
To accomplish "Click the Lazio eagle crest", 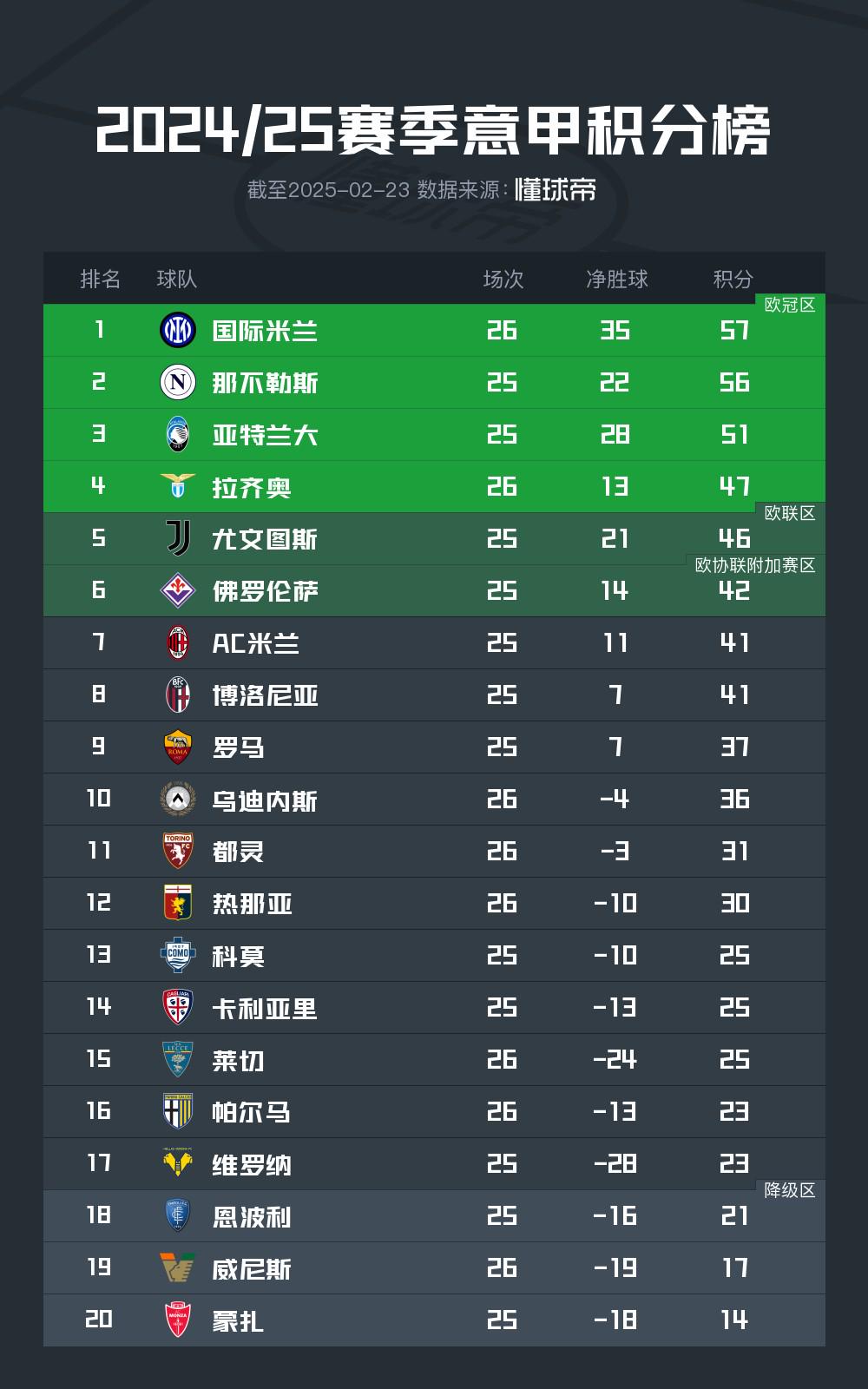I will (x=178, y=486).
